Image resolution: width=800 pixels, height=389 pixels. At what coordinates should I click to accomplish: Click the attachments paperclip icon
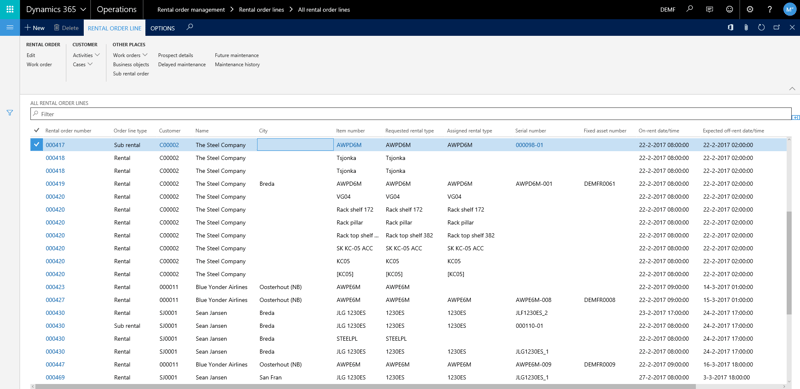(x=746, y=28)
